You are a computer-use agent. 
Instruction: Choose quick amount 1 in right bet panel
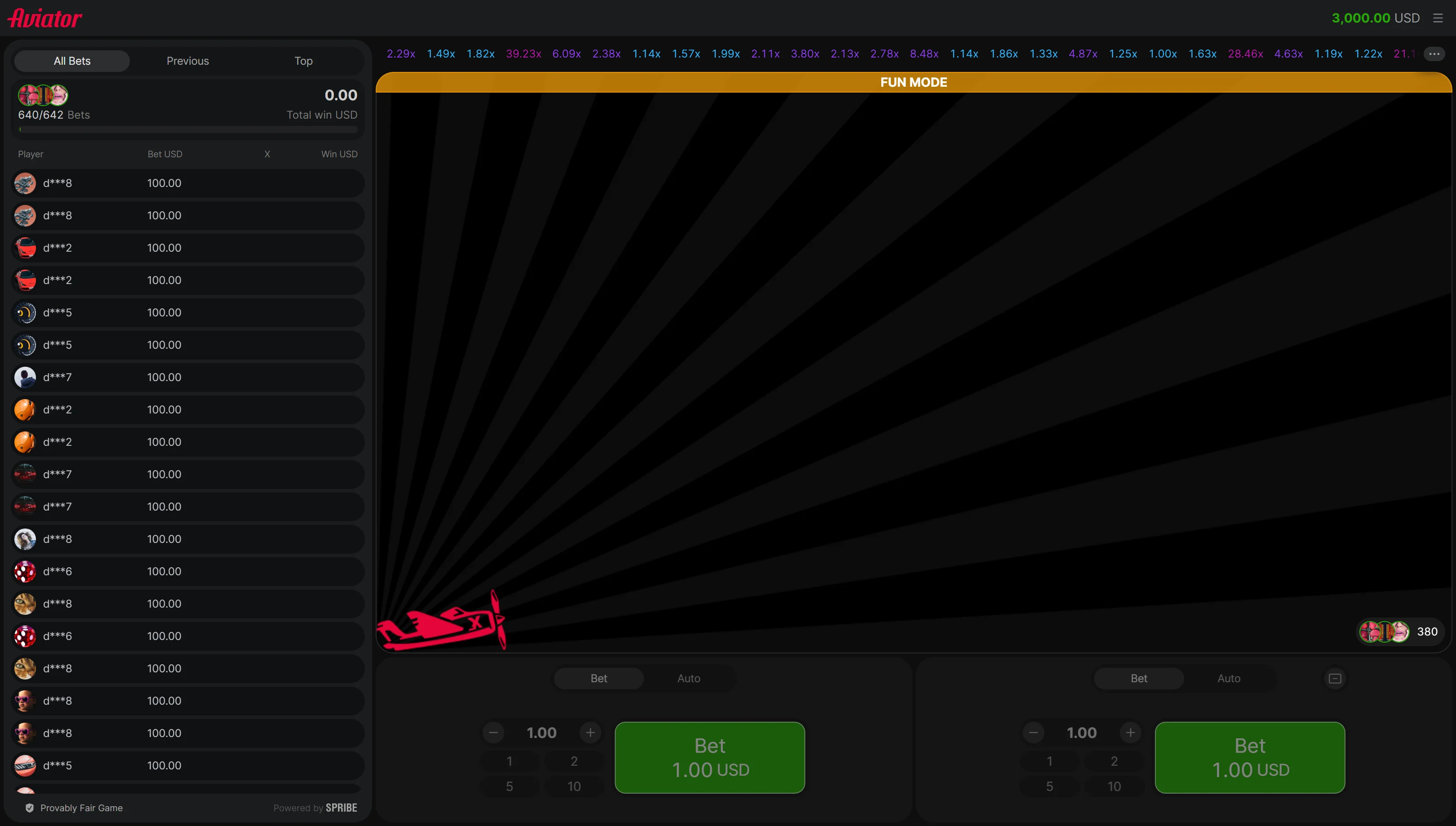click(x=1049, y=761)
